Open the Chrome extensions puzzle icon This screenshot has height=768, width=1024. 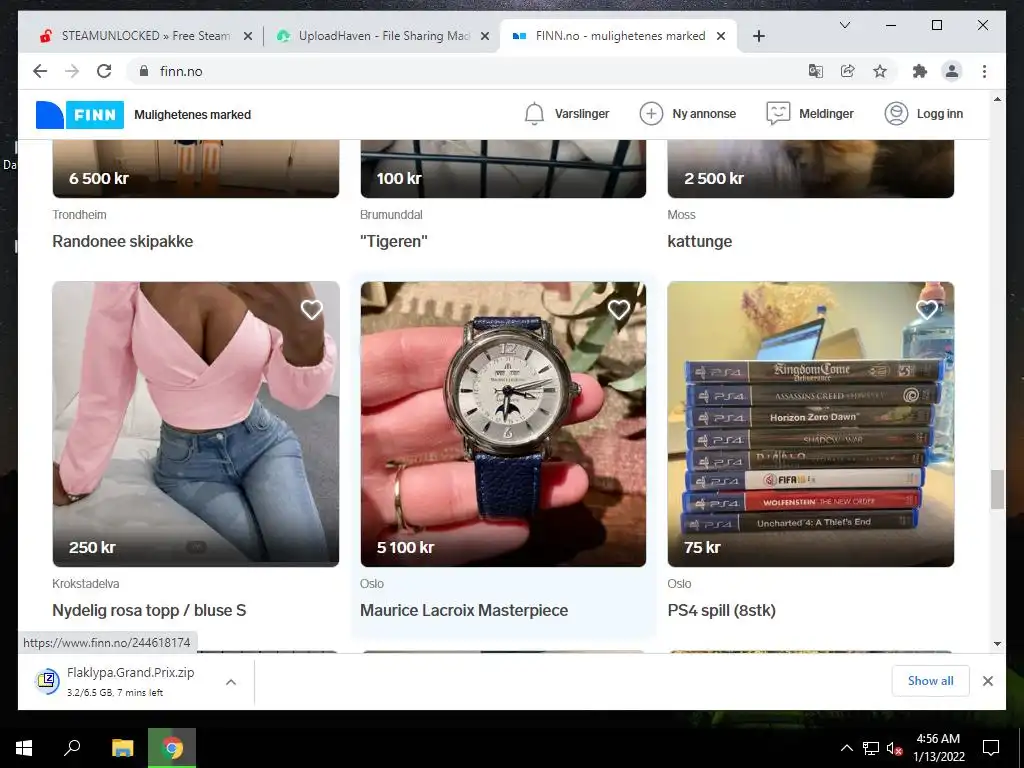tap(920, 71)
